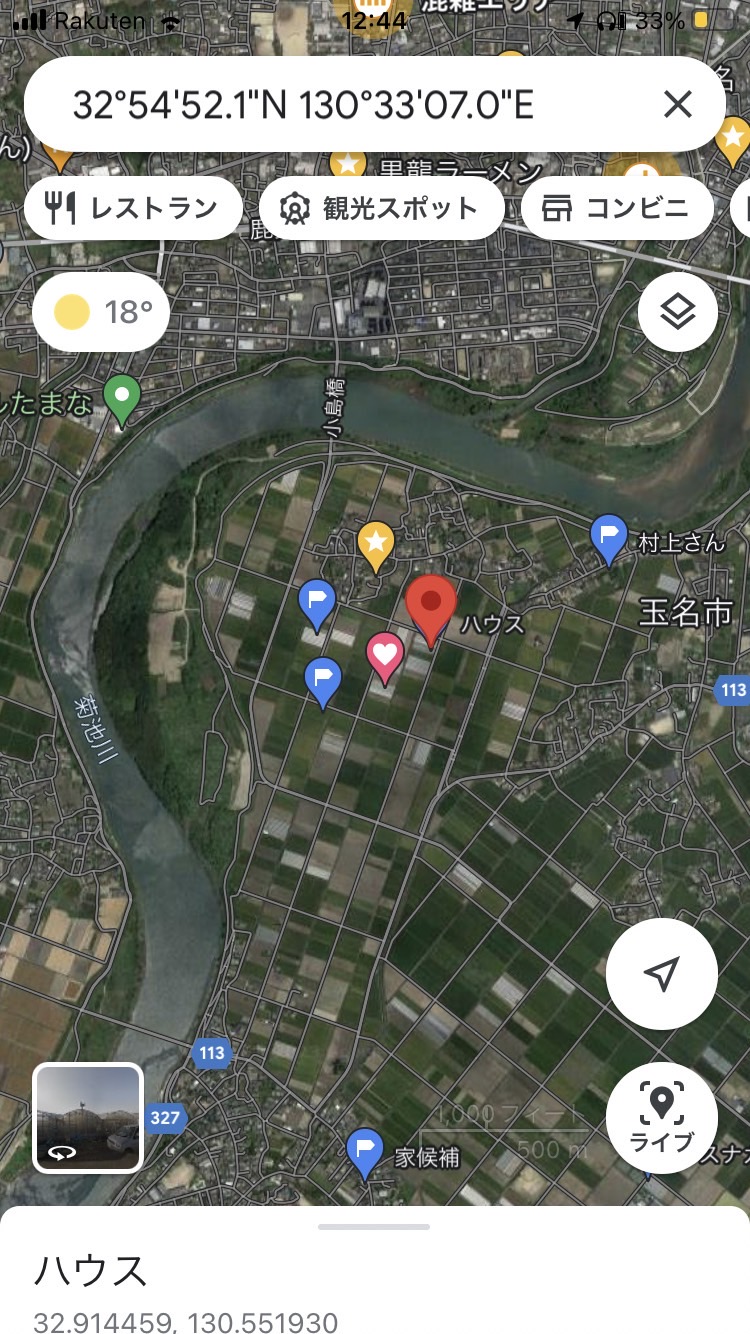This screenshot has height=1334, width=750.
Task: Filter by レストラン chip
Action: 133,208
